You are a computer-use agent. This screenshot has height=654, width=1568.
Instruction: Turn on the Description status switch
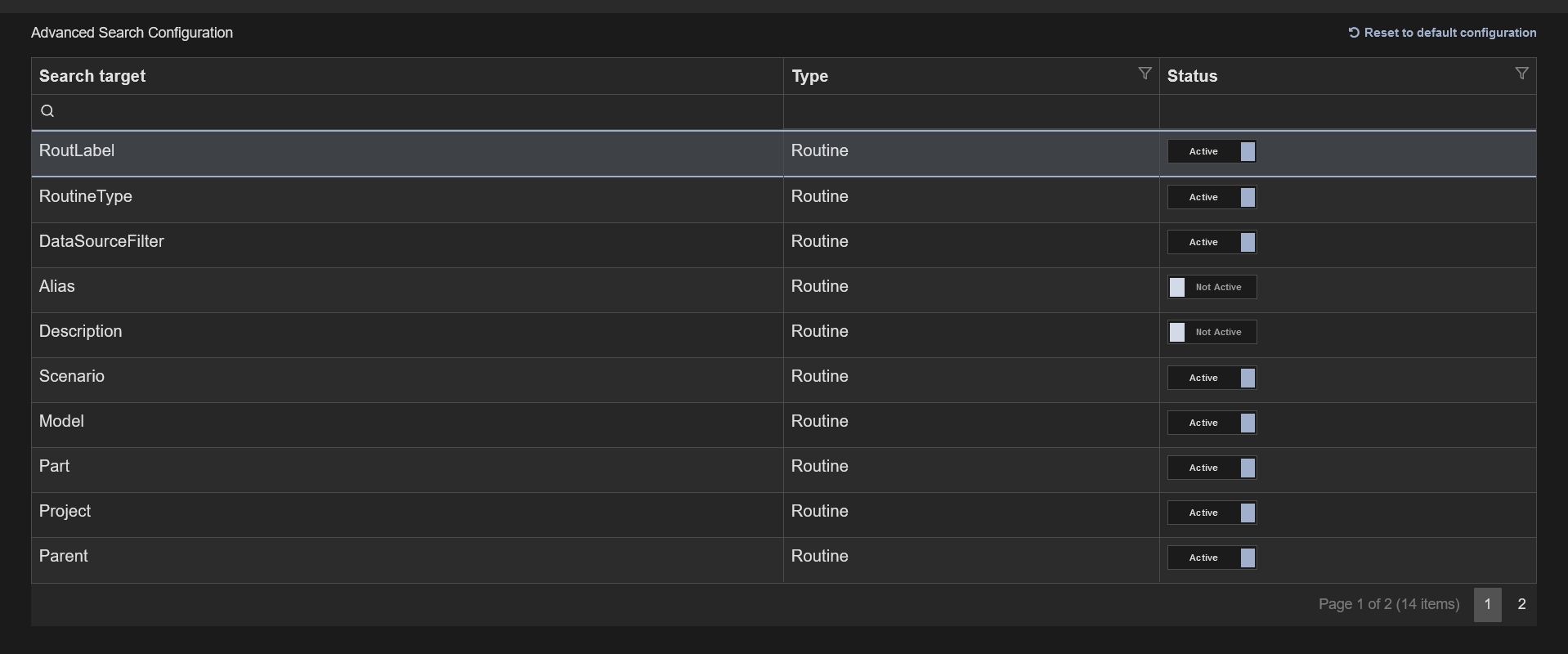pos(1212,332)
